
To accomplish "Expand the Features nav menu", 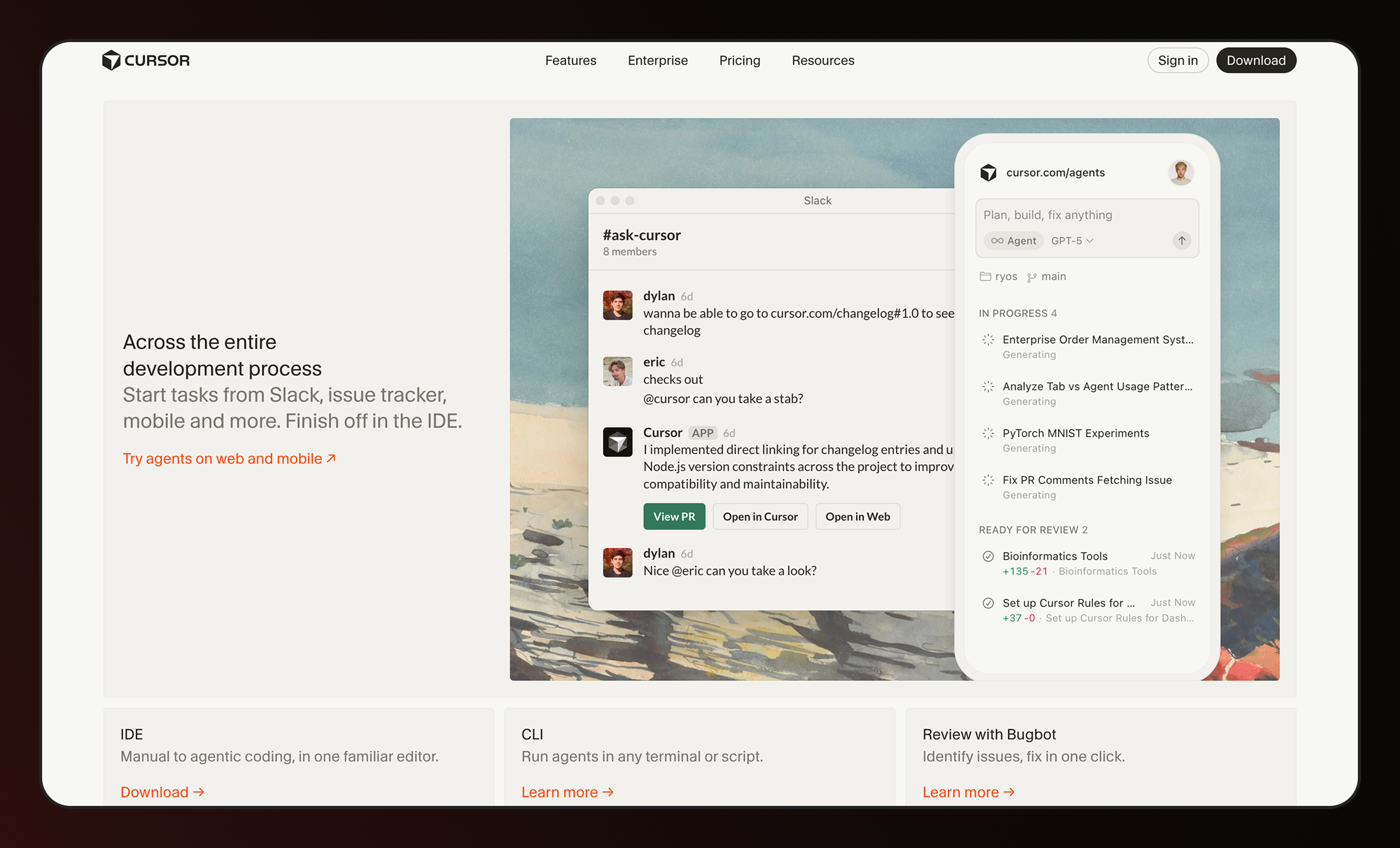I will point(571,60).
